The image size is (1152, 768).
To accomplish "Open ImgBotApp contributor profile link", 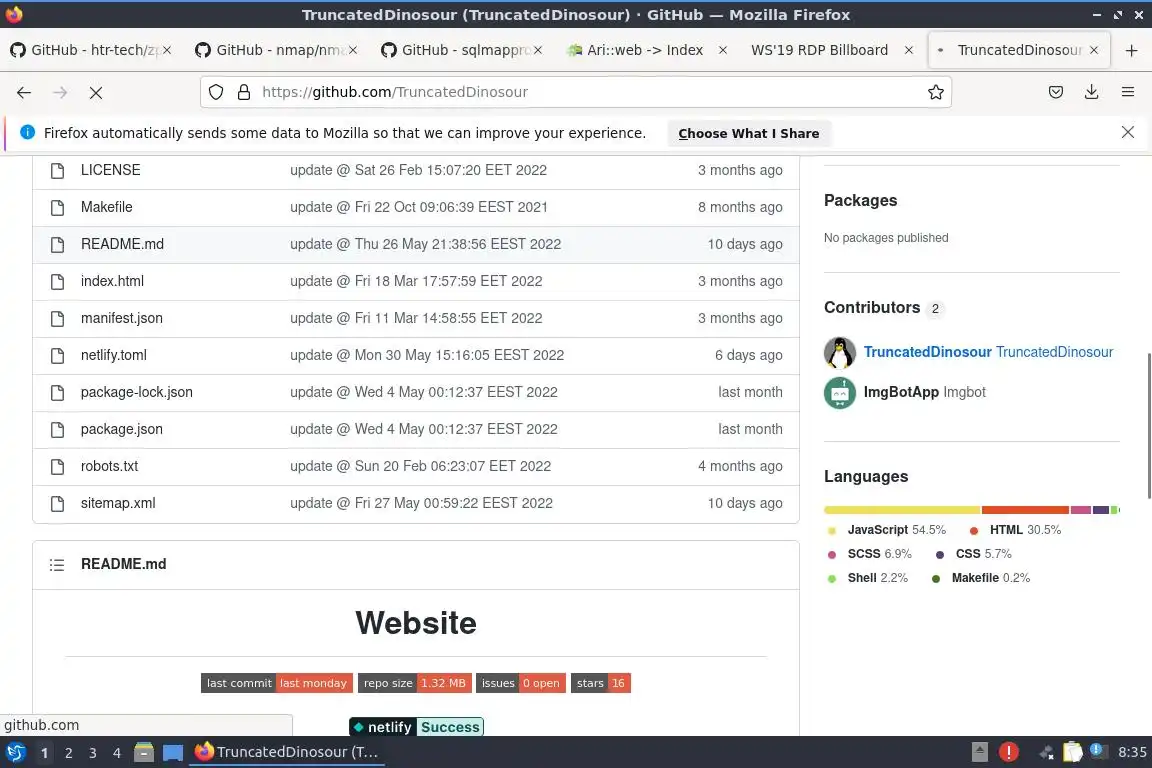I will tap(924, 392).
